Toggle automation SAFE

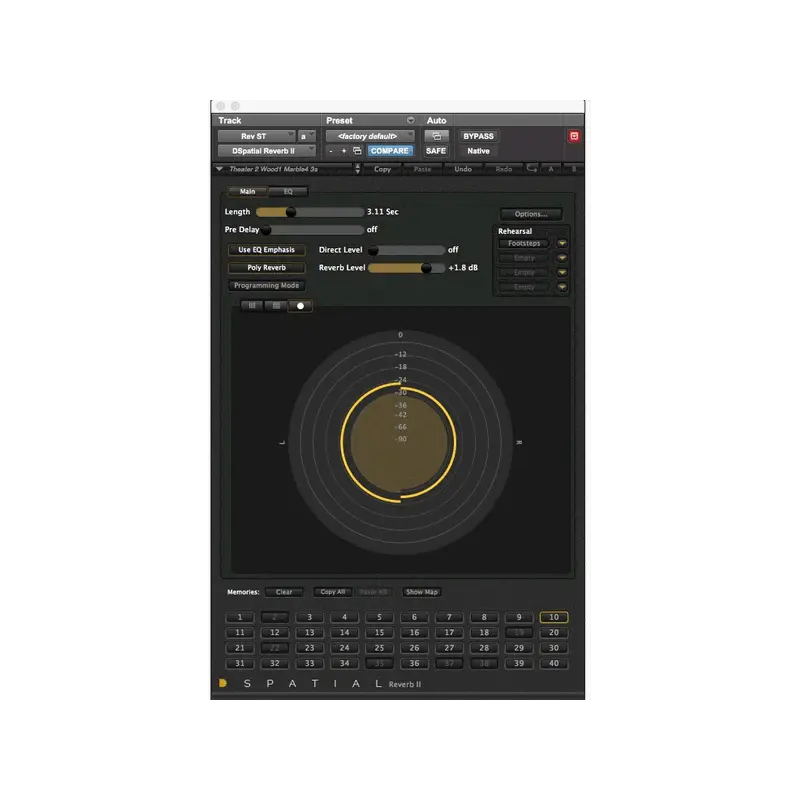[x=436, y=151]
